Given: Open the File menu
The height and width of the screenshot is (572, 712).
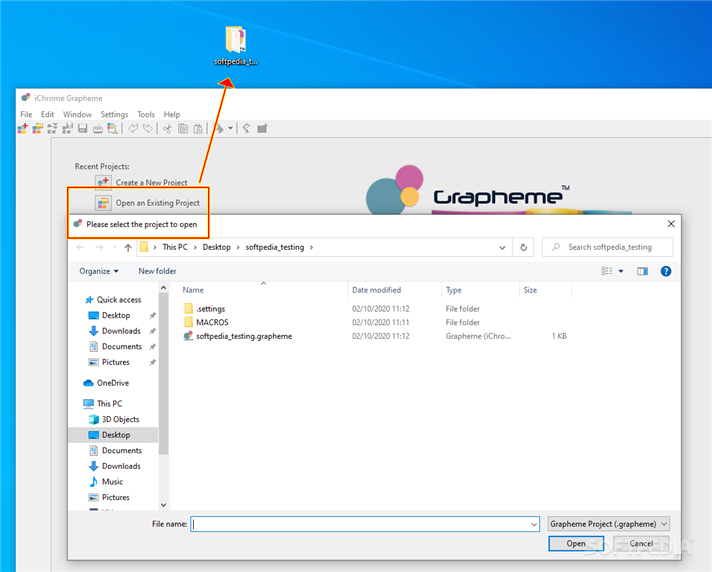Looking at the screenshot, I should pos(26,114).
